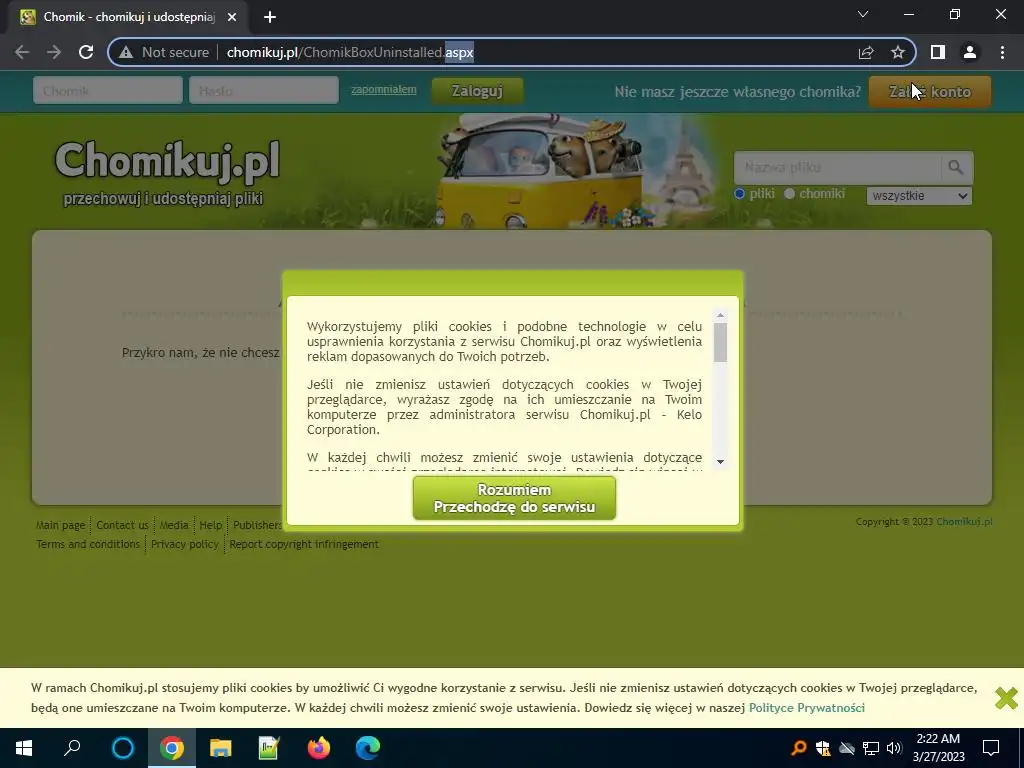Go forward using the browser forward arrow
Image resolution: width=1024 pixels, height=768 pixels.
coord(54,52)
